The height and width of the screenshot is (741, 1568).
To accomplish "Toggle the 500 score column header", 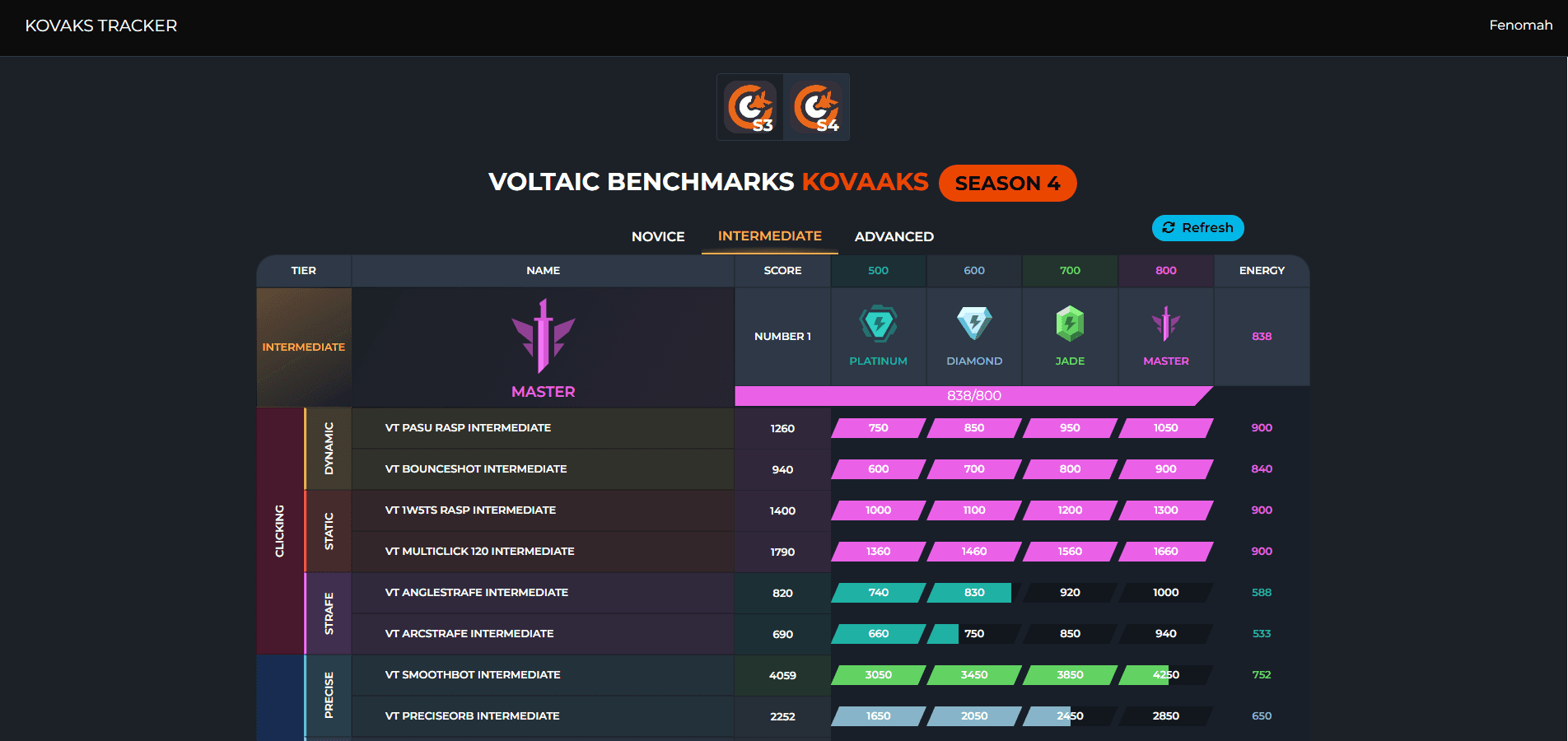I will click(x=878, y=270).
